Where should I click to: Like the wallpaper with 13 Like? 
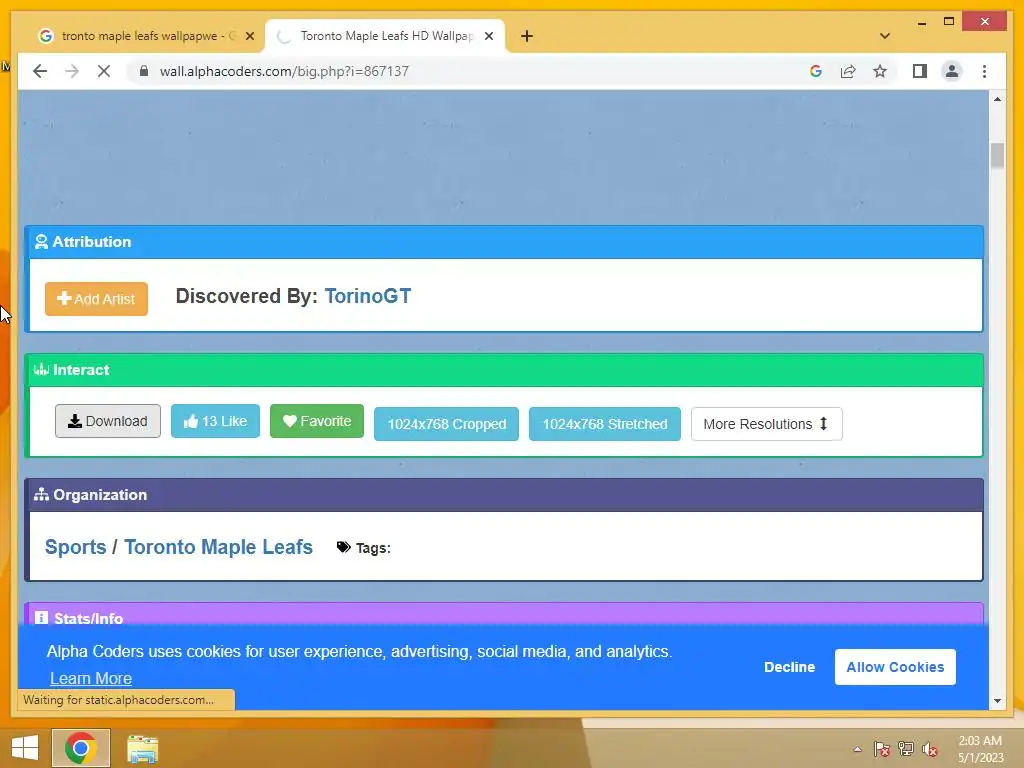click(x=215, y=421)
